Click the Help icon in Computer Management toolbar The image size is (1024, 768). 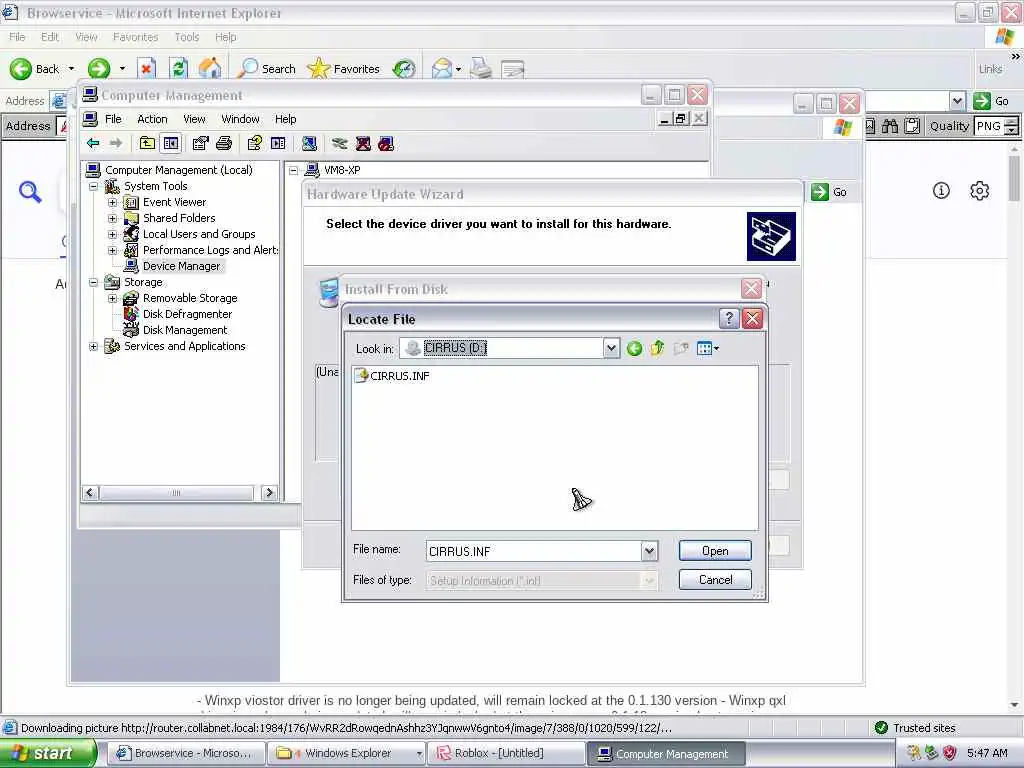coord(255,144)
